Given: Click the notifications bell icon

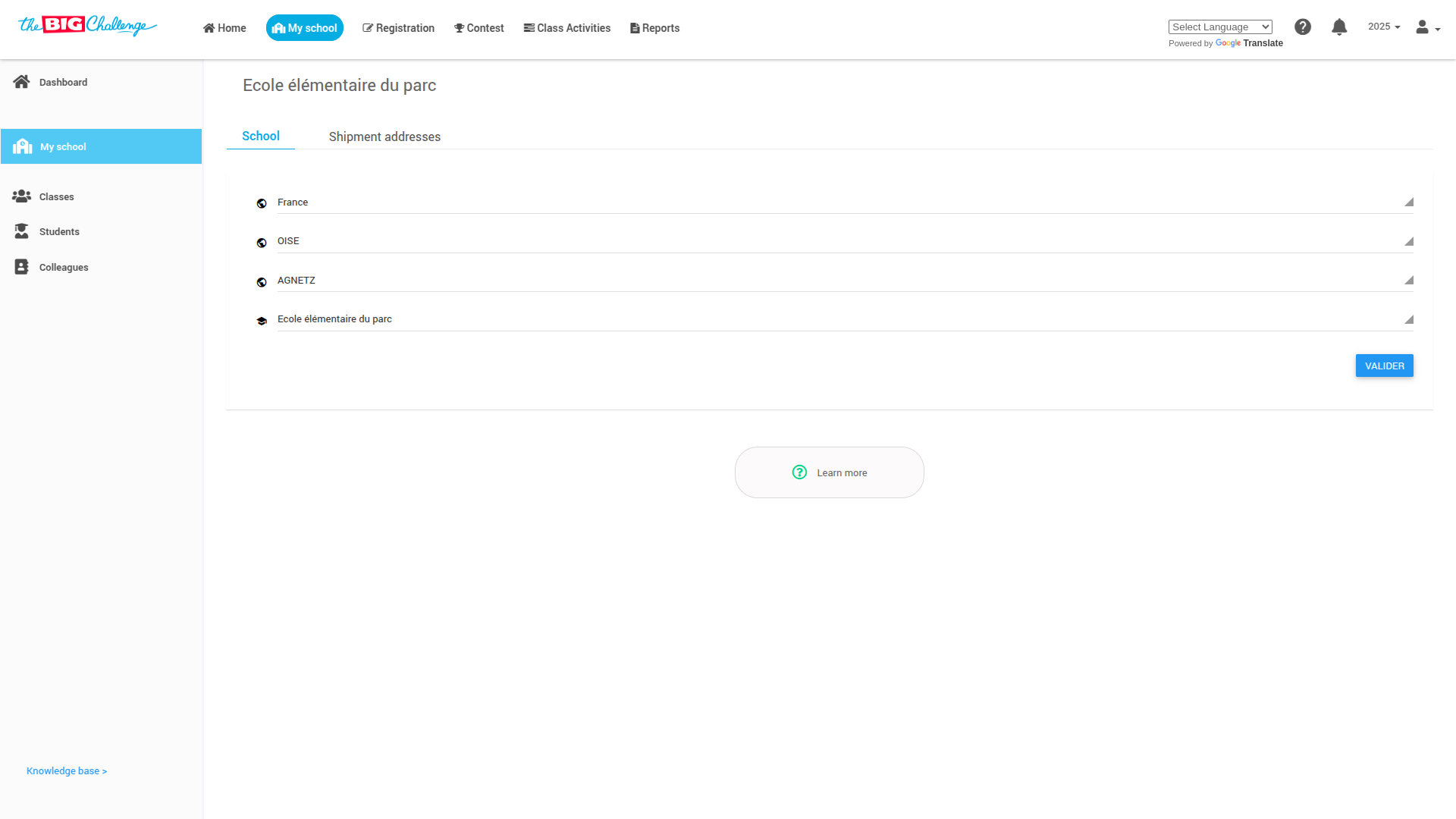Looking at the screenshot, I should (1339, 27).
